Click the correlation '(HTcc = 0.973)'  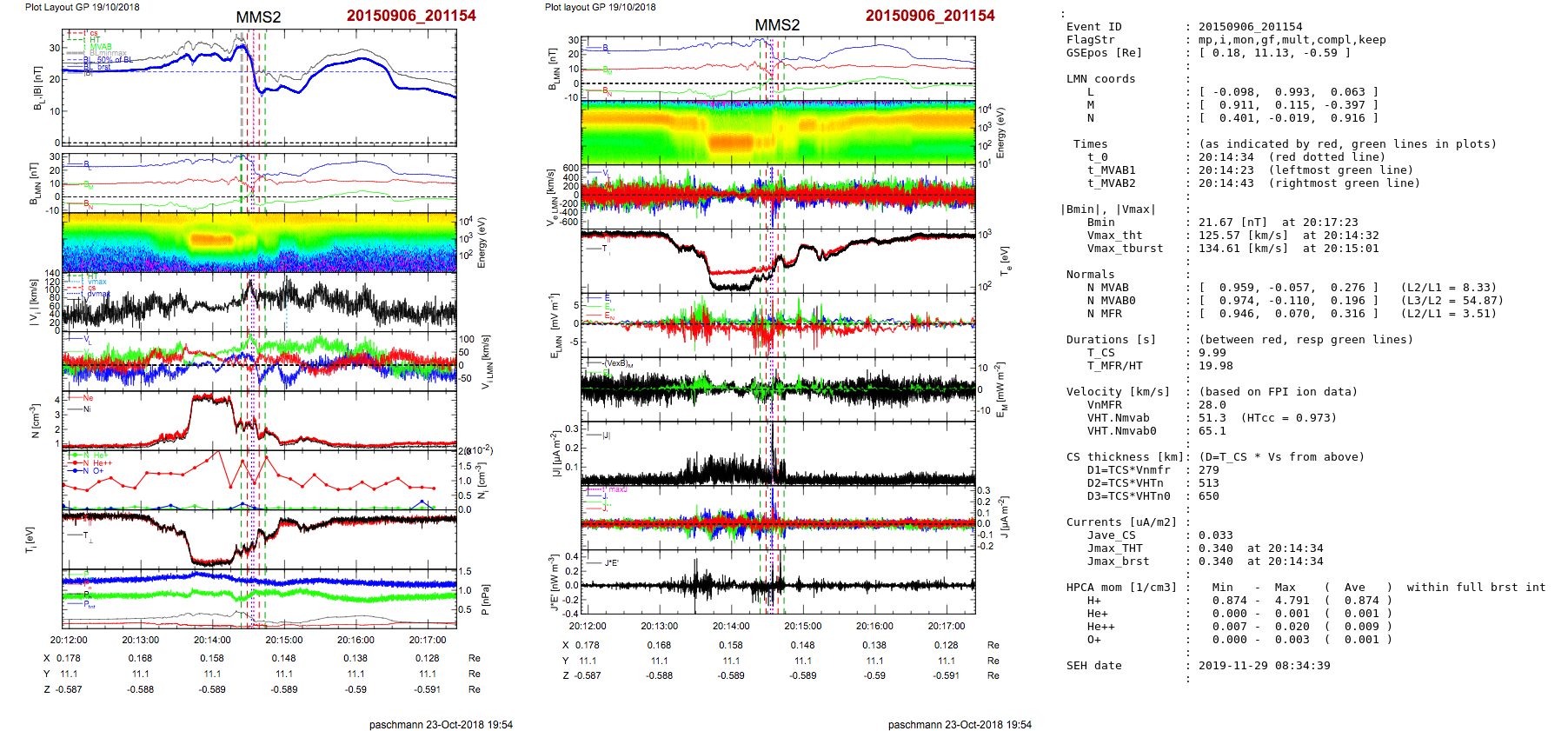point(1288,418)
